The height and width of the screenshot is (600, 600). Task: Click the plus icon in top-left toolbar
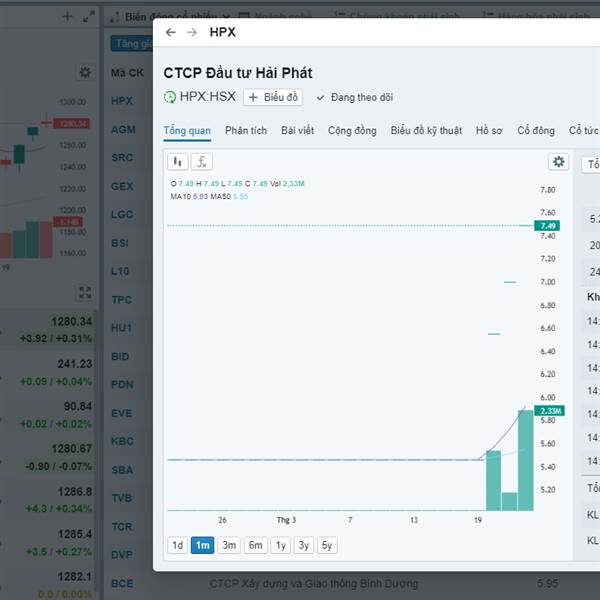tap(67, 16)
